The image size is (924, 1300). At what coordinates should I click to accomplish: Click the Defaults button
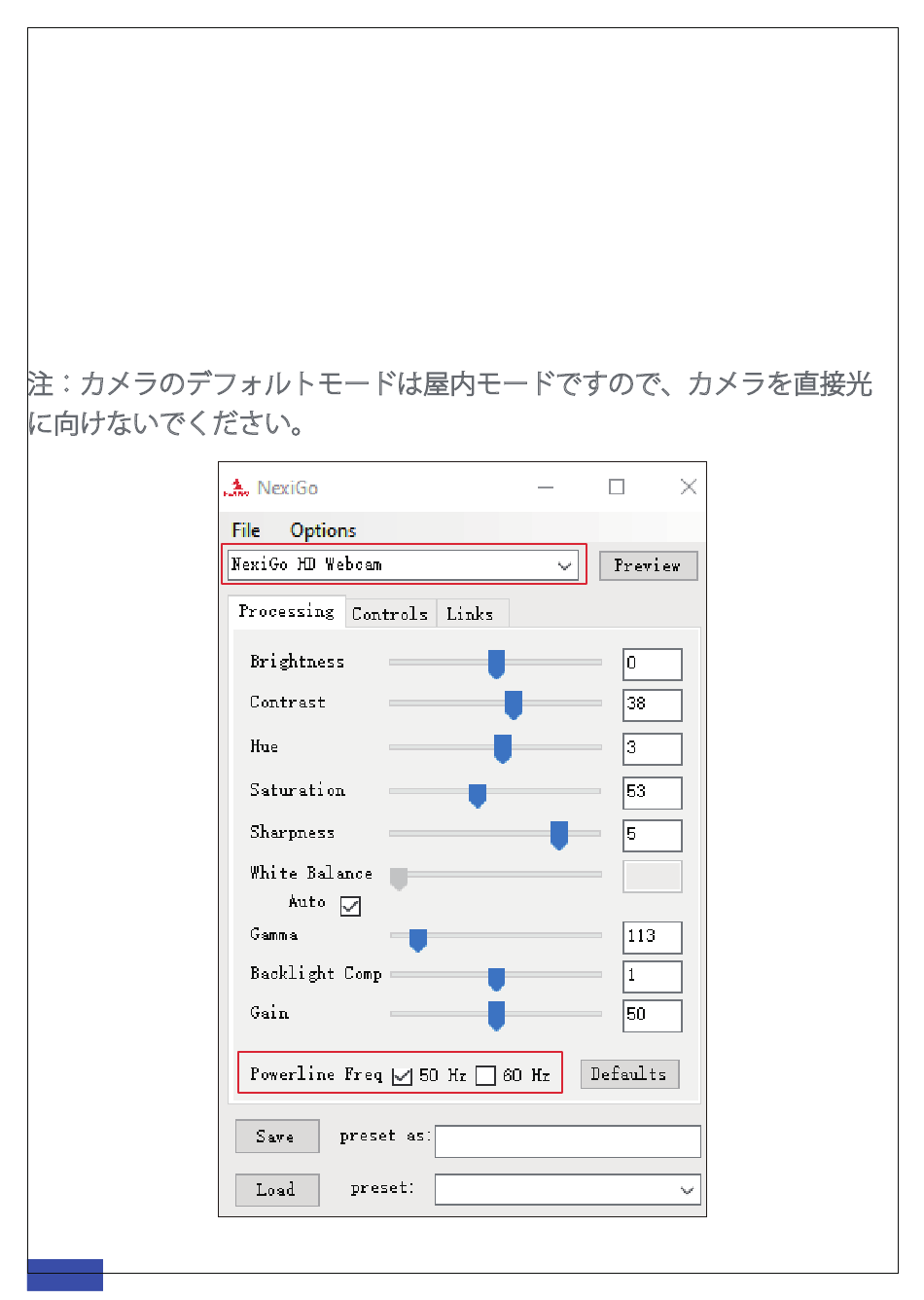pos(629,1074)
